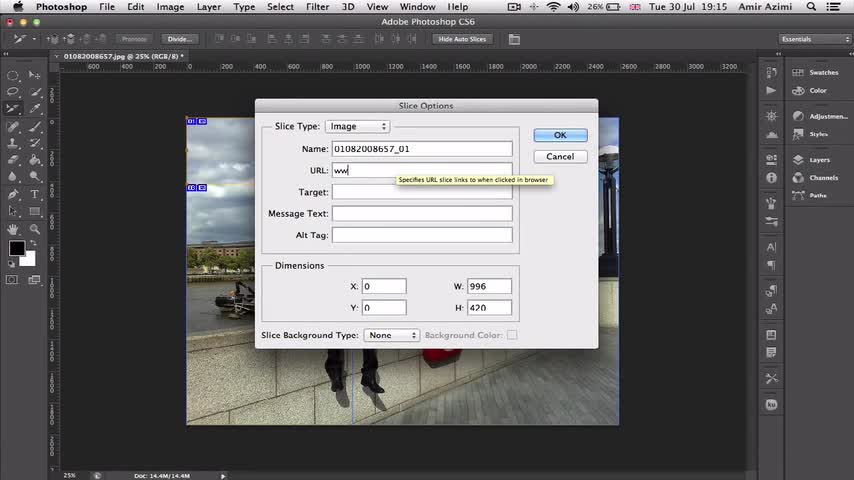Click the Hide Auto Slices button
The width and height of the screenshot is (854, 480).
[462, 39]
